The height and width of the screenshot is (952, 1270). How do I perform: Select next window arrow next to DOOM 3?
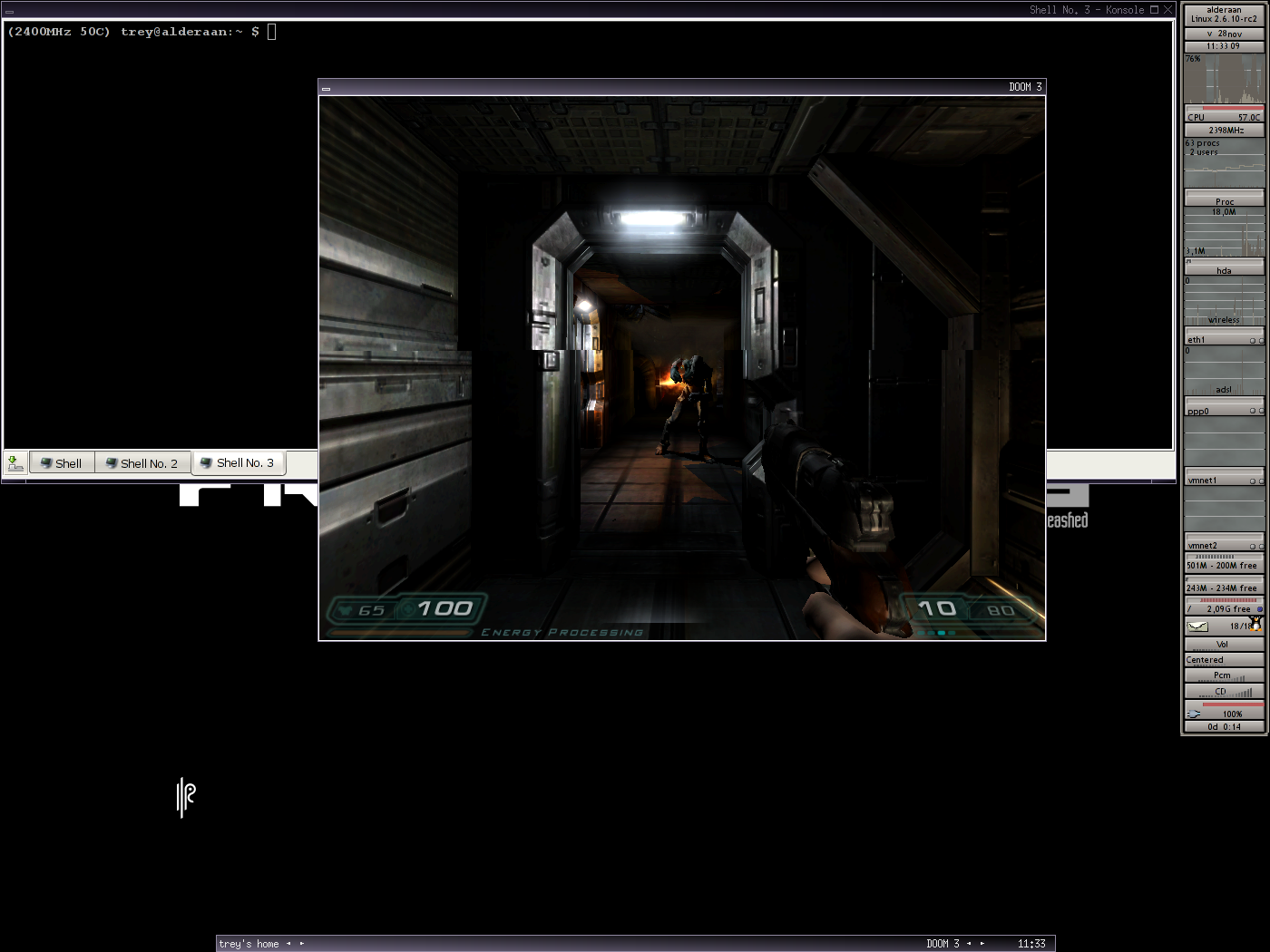click(982, 944)
